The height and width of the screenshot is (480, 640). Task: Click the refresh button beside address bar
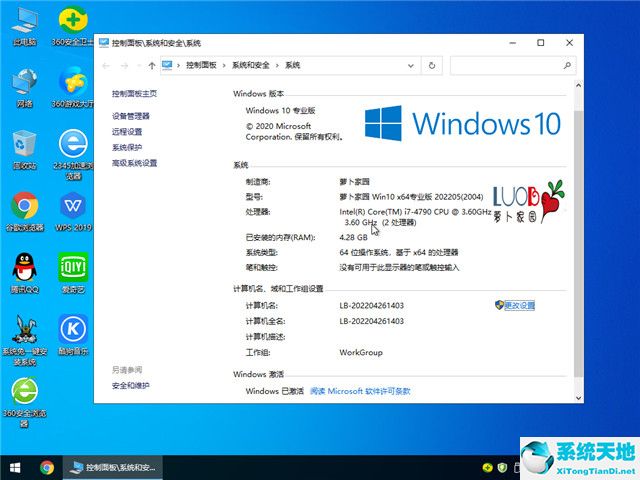point(432,65)
